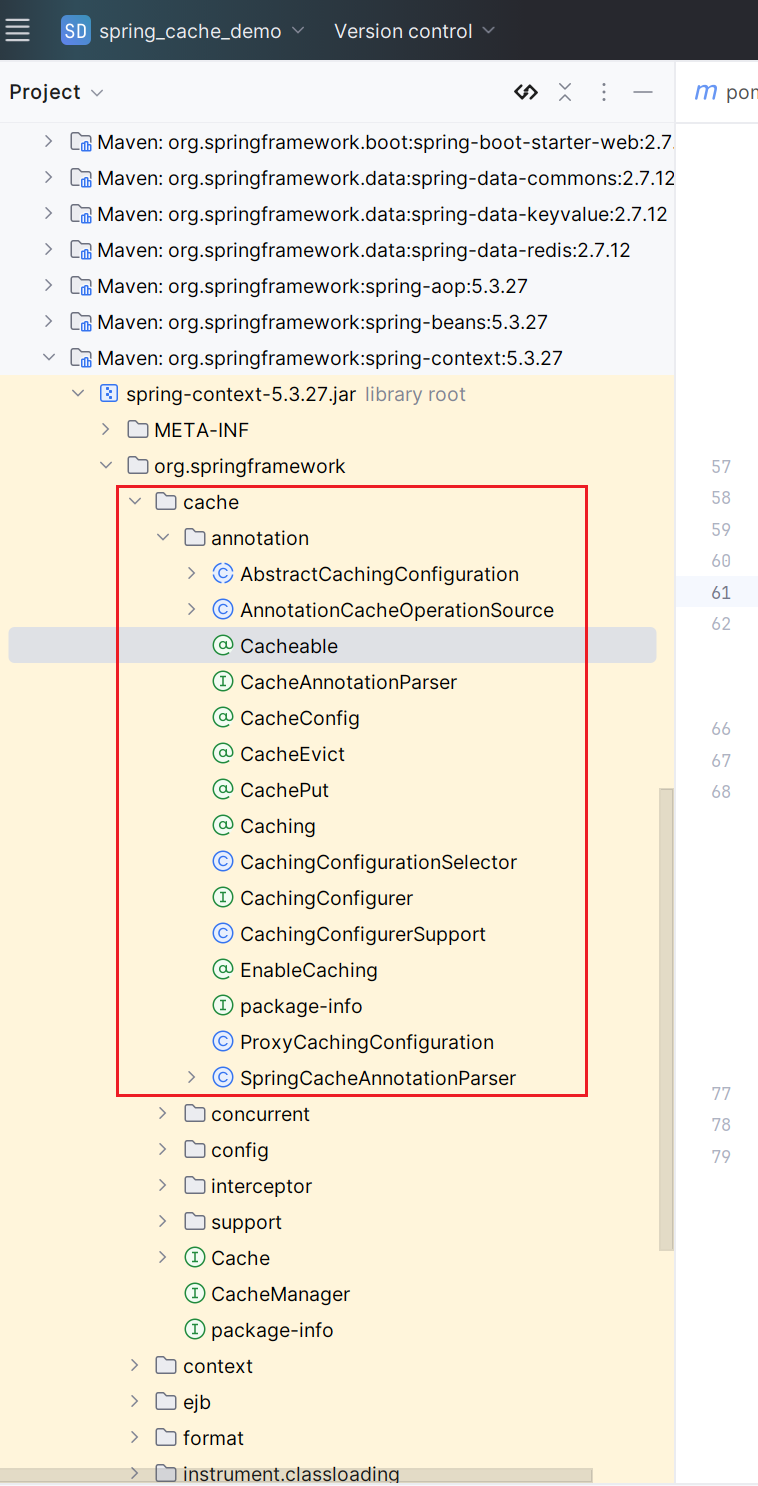Click the Project panel vertical scrollbar

coord(667,1019)
